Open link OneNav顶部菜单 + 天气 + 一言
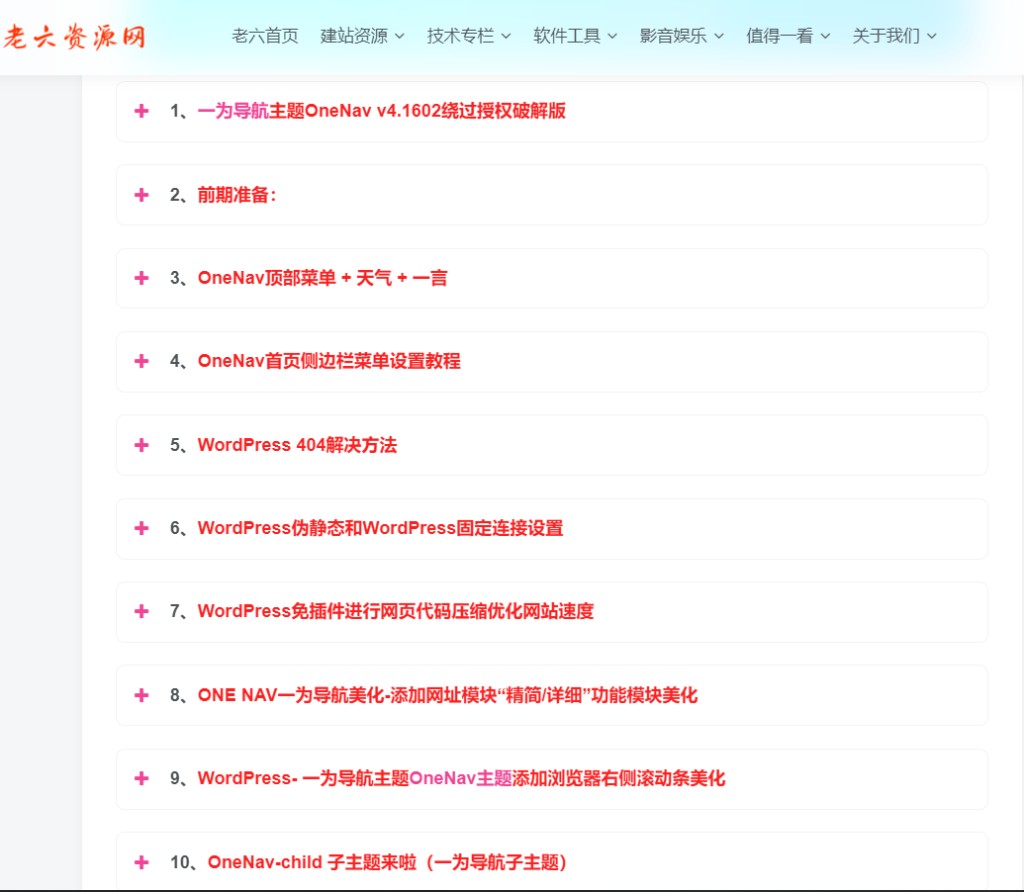 pyautogui.click(x=323, y=278)
